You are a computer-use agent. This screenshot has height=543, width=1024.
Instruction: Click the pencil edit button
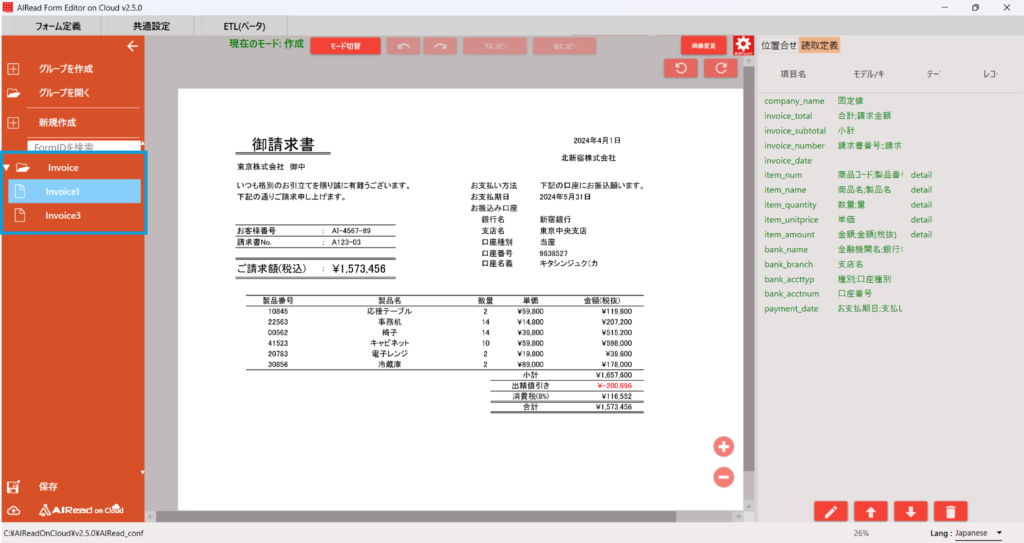[x=831, y=512]
